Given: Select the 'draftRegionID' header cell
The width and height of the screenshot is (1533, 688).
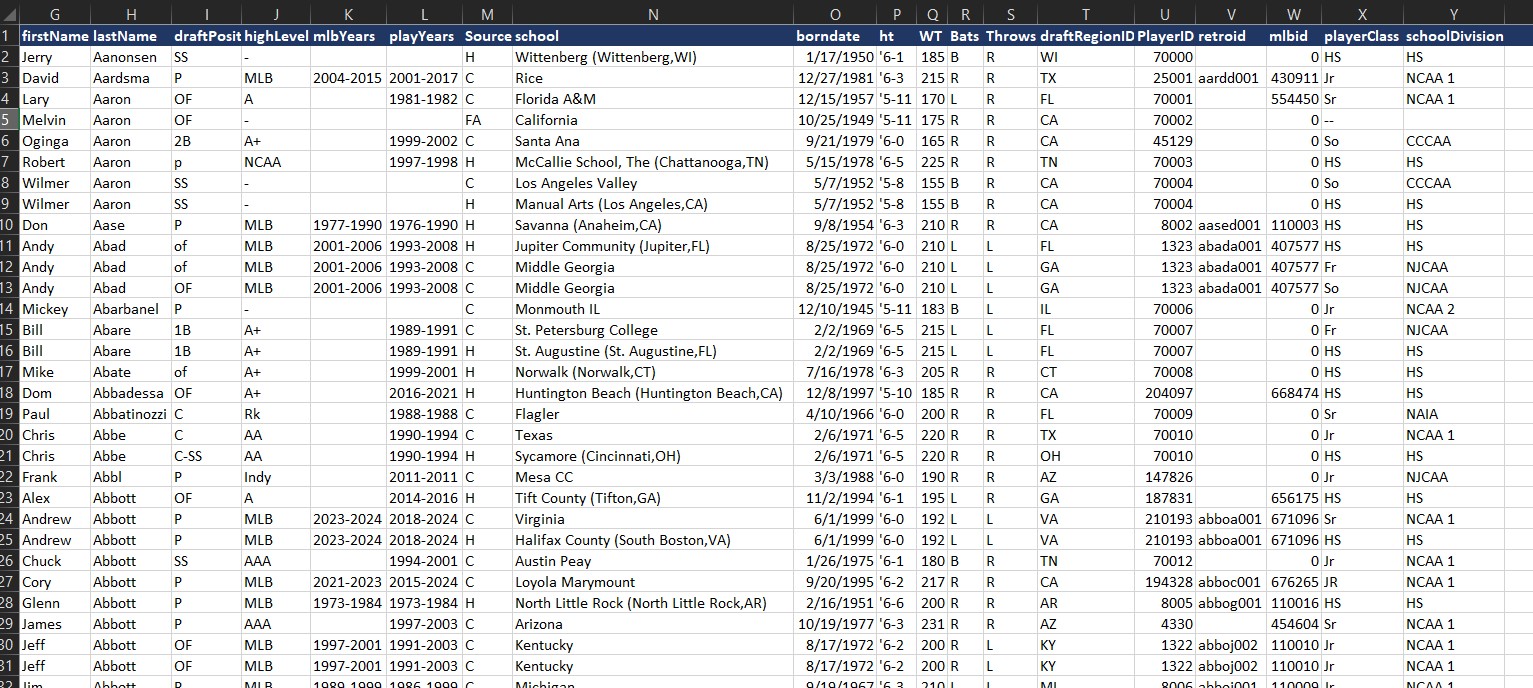Looking at the screenshot, I should coord(1086,36).
